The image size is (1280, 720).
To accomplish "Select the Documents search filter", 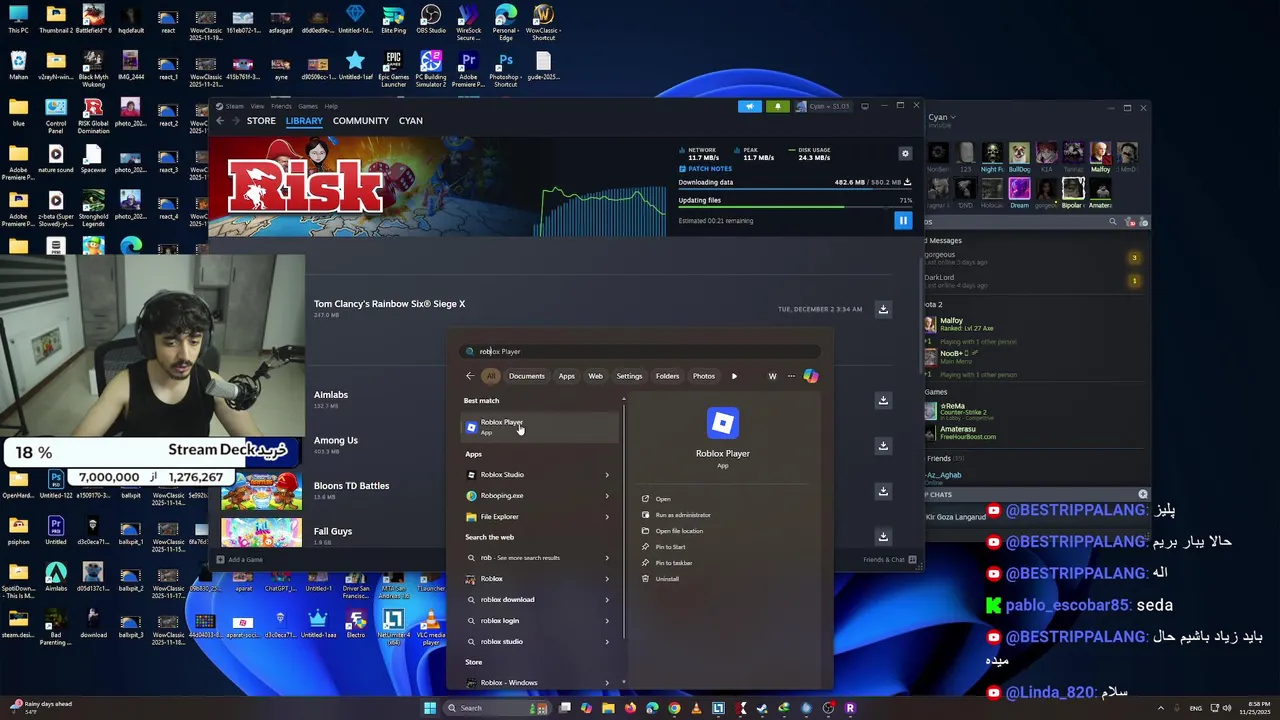I will coord(527,376).
